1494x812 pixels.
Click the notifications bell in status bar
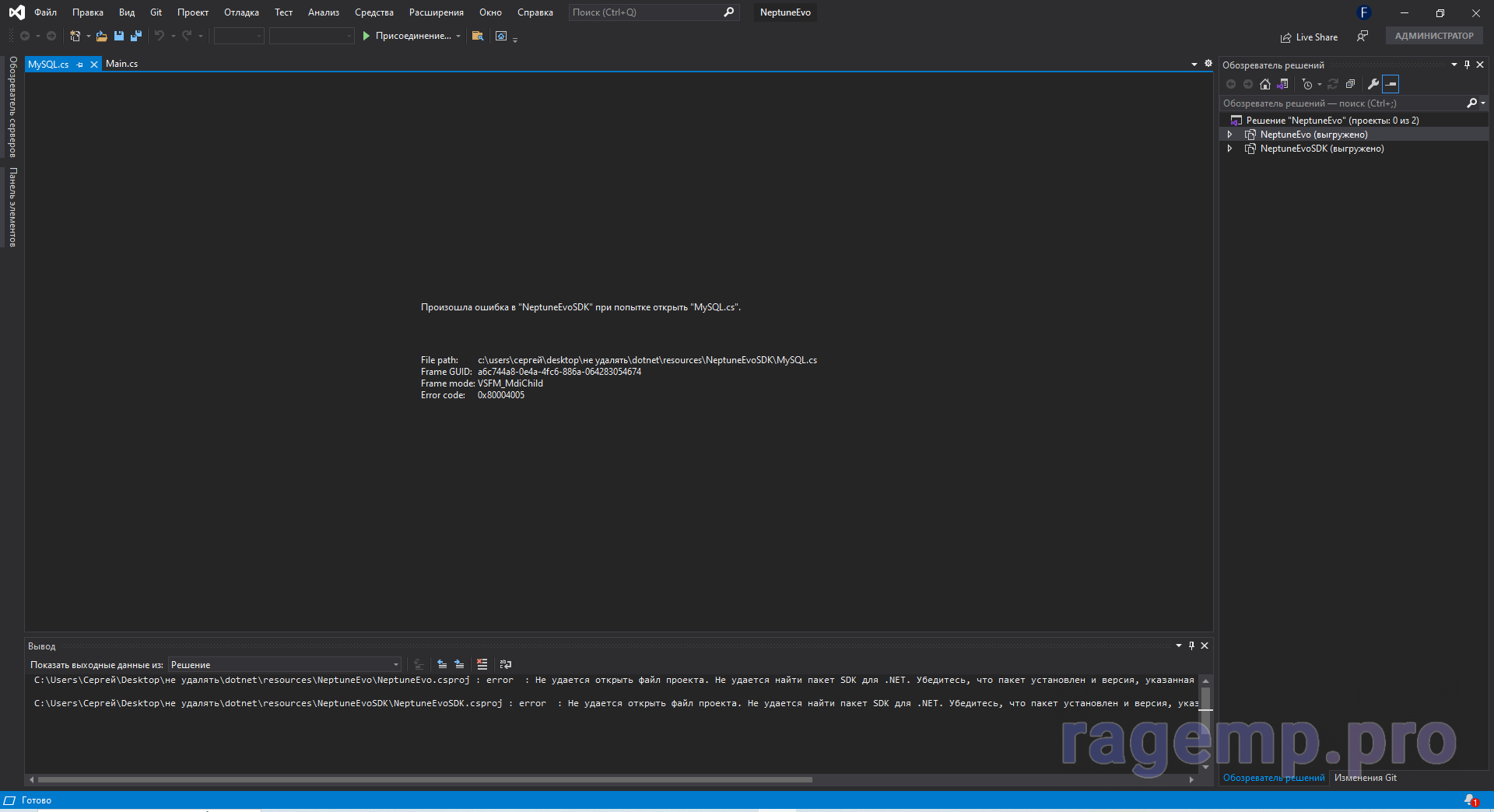pyautogui.click(x=1471, y=800)
